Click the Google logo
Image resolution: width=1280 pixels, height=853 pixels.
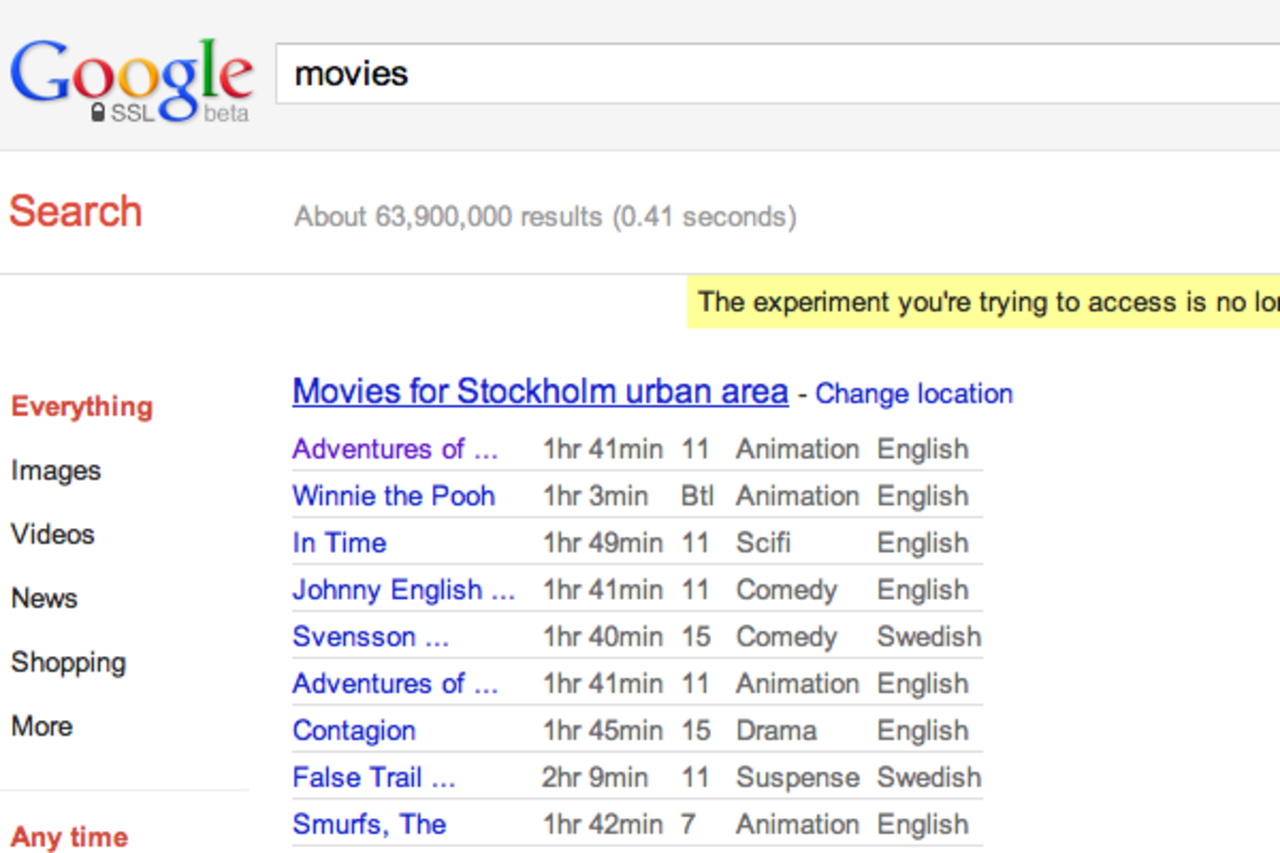tap(130, 70)
